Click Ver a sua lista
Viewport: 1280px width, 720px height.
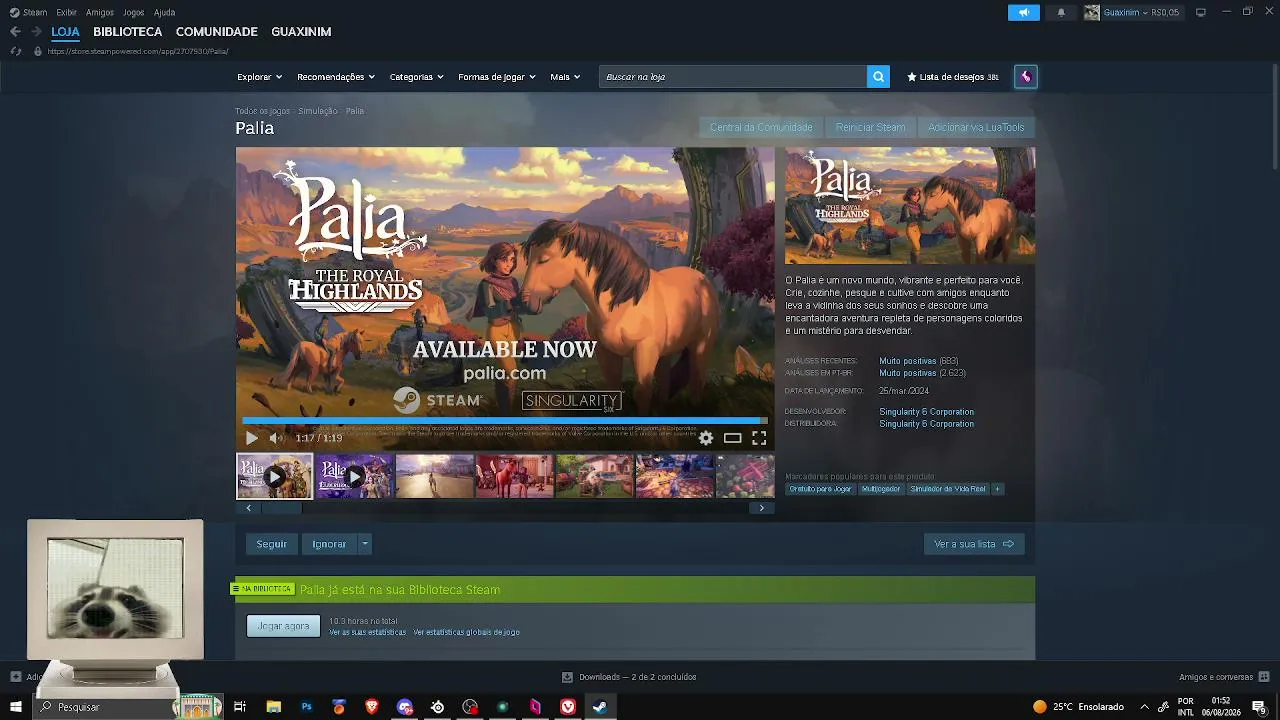click(974, 544)
